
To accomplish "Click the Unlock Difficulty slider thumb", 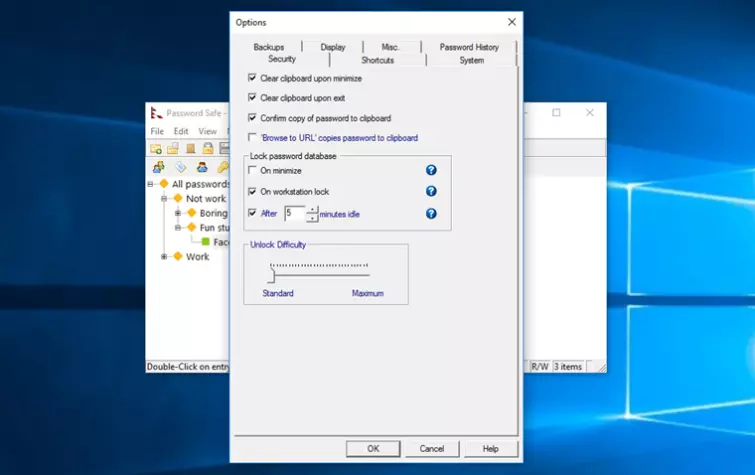I will point(270,275).
